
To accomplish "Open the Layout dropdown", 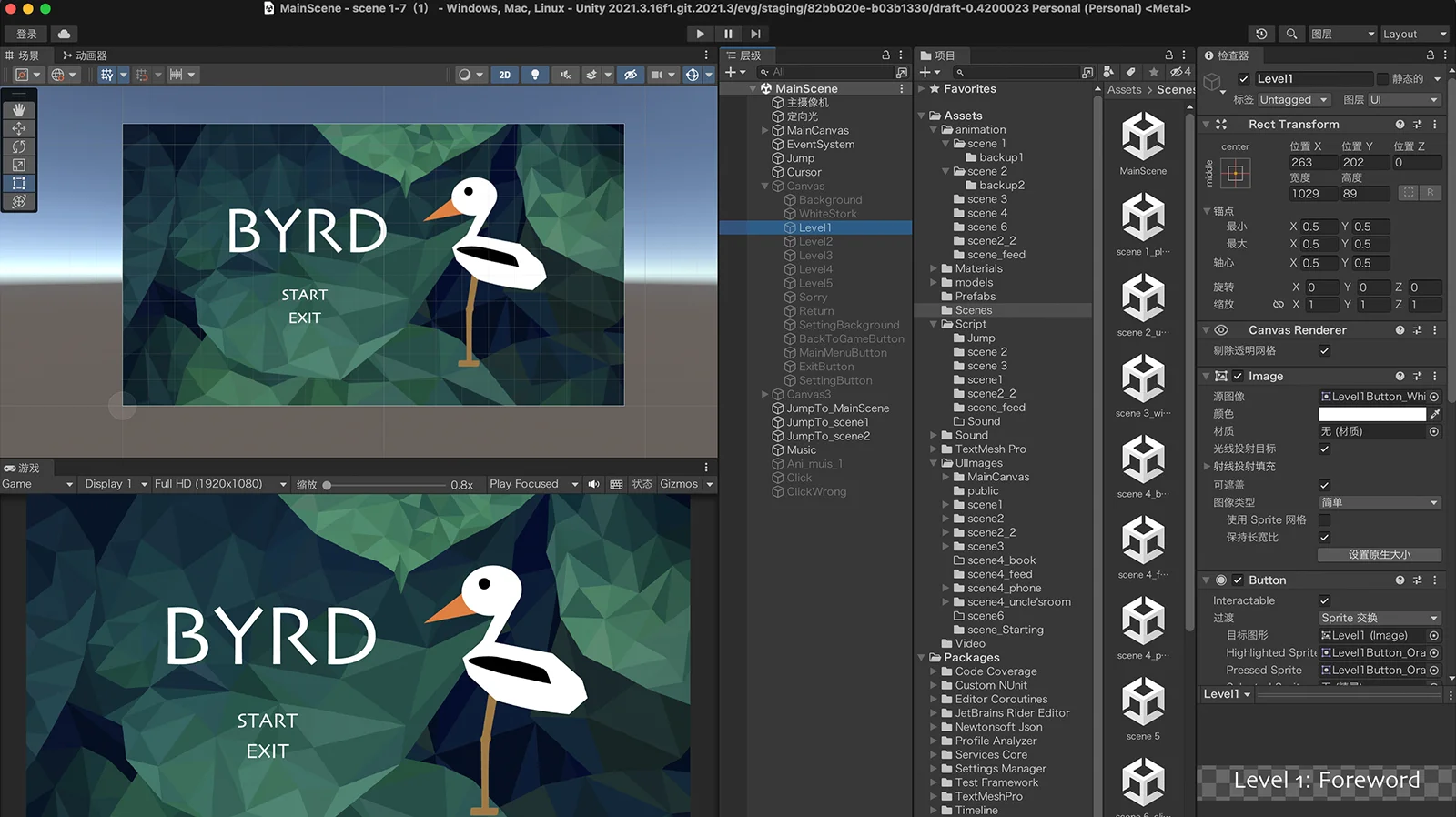I will click(x=1414, y=34).
